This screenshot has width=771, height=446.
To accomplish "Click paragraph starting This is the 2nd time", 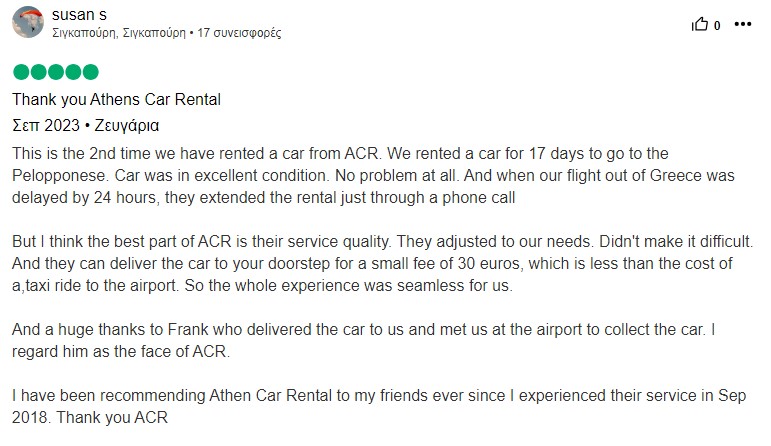I will coord(373,176).
